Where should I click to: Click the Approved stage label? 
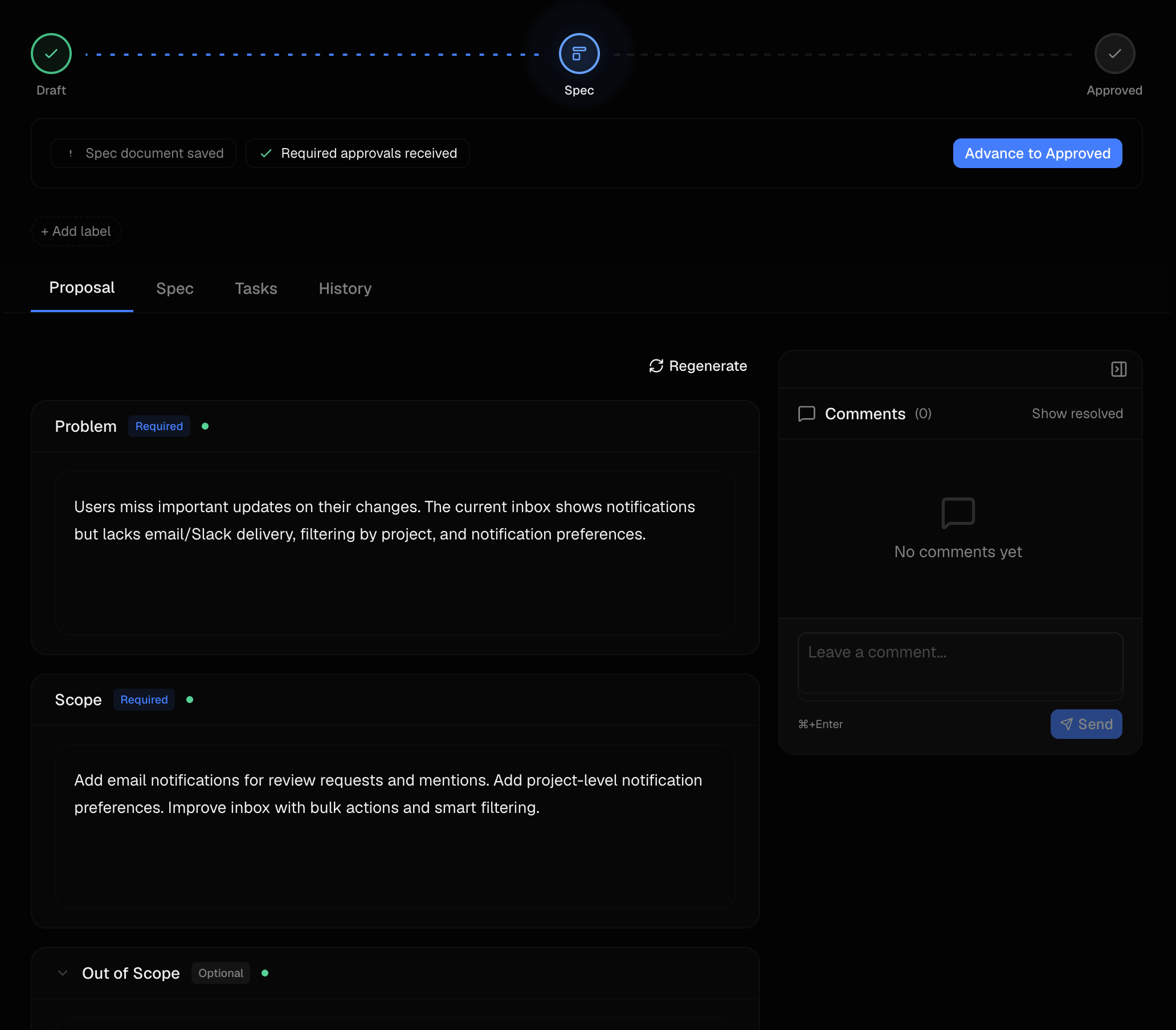coord(1114,91)
